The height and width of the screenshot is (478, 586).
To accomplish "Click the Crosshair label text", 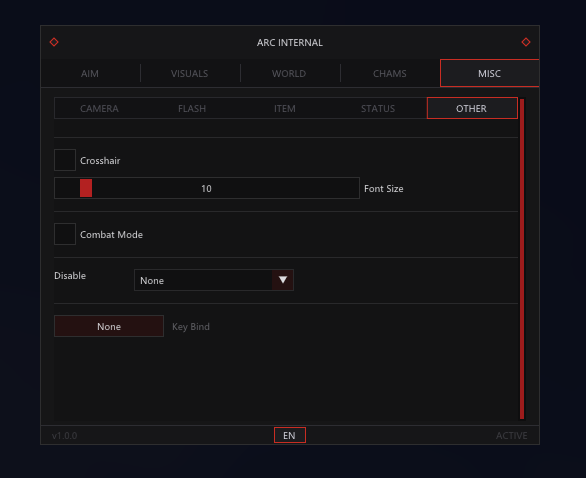I will (x=100, y=161).
